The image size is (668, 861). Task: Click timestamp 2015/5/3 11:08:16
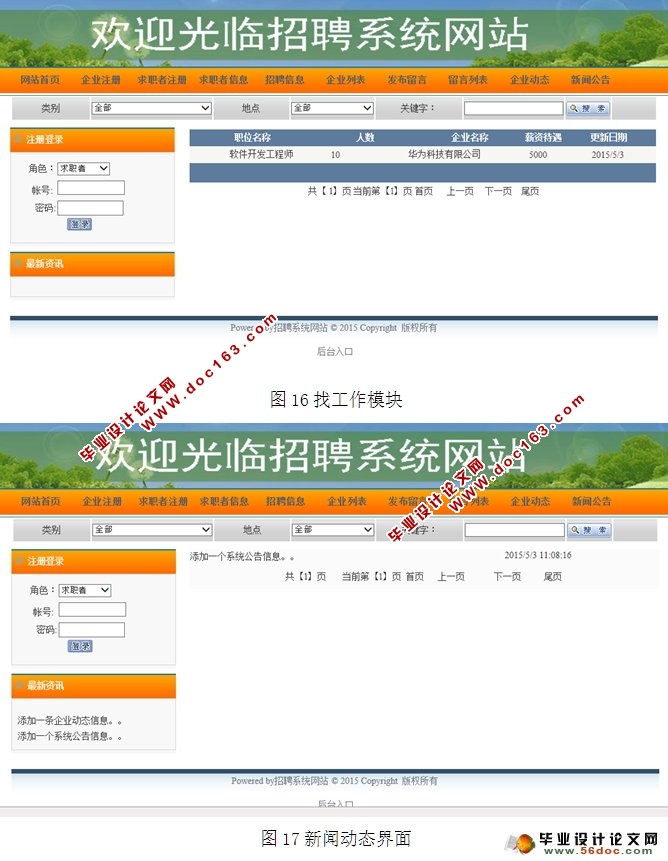click(538, 556)
